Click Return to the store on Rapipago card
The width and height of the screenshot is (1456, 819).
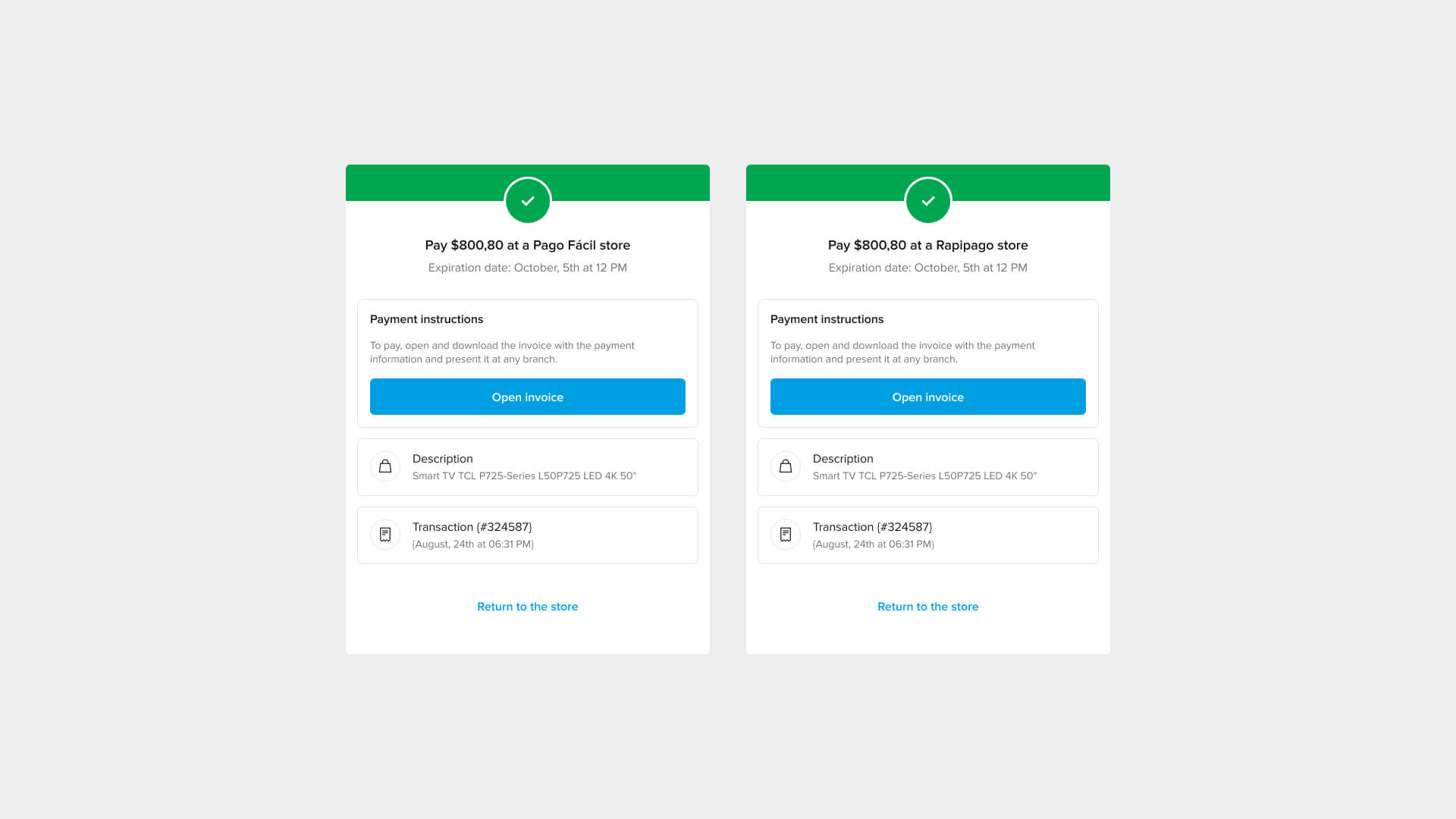click(x=927, y=606)
